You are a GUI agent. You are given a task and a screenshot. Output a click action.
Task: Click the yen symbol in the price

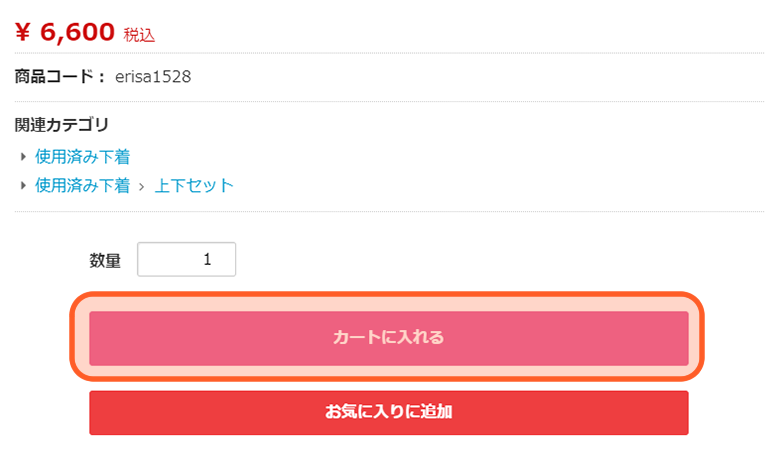(x=23, y=33)
